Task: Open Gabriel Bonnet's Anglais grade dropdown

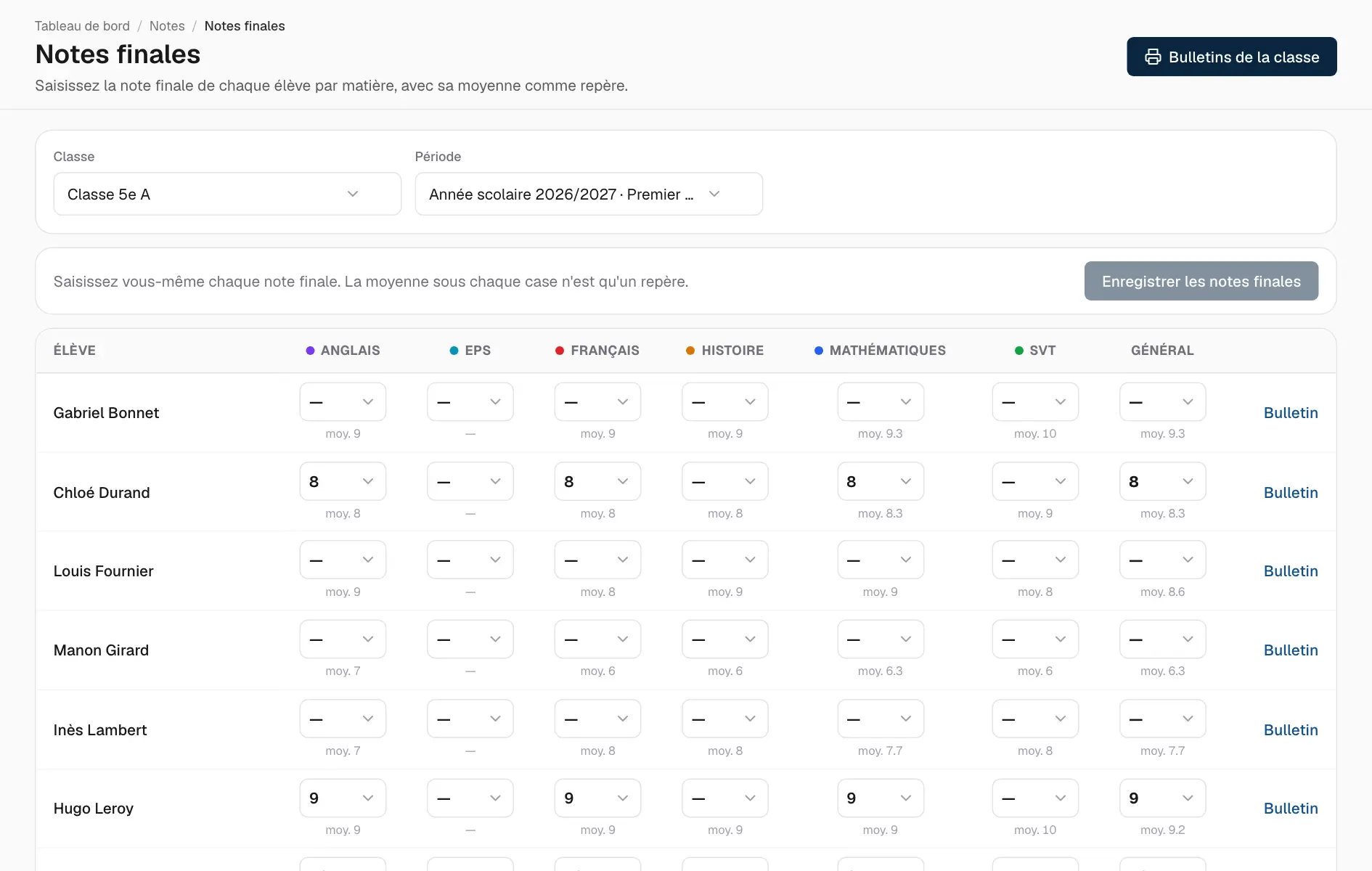Action: (343, 401)
